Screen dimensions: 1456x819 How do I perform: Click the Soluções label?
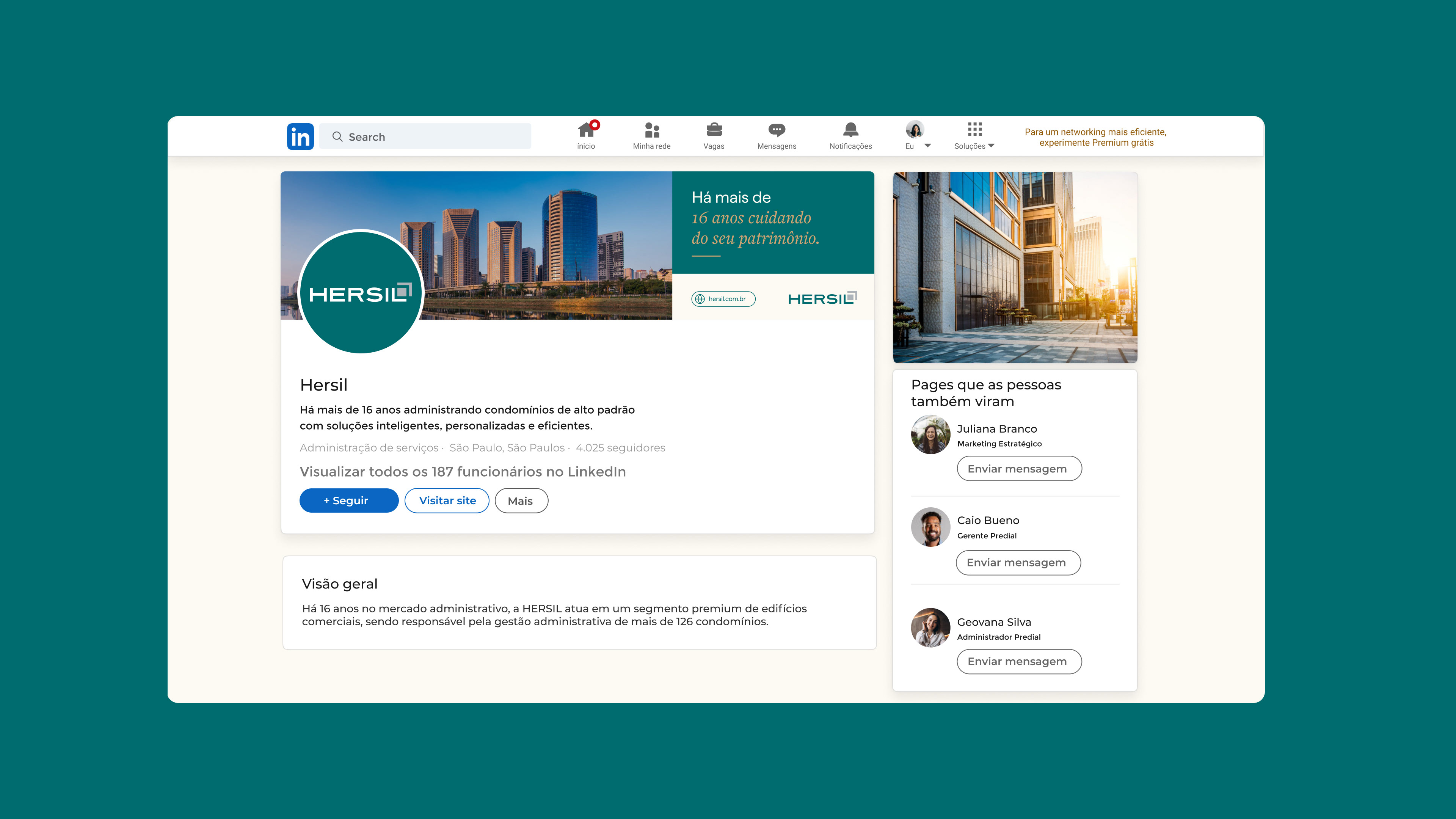970,146
